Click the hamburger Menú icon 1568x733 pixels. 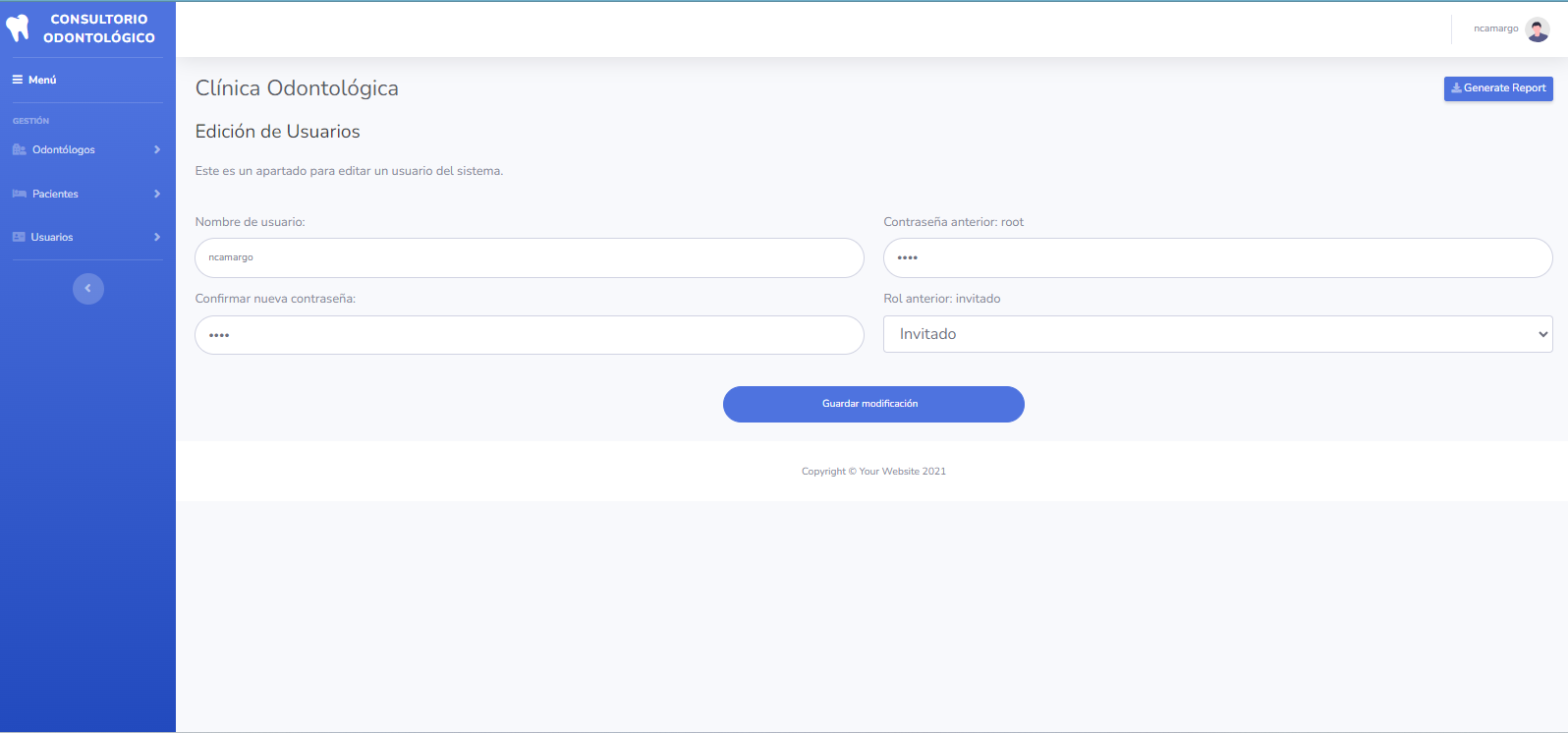[18, 80]
